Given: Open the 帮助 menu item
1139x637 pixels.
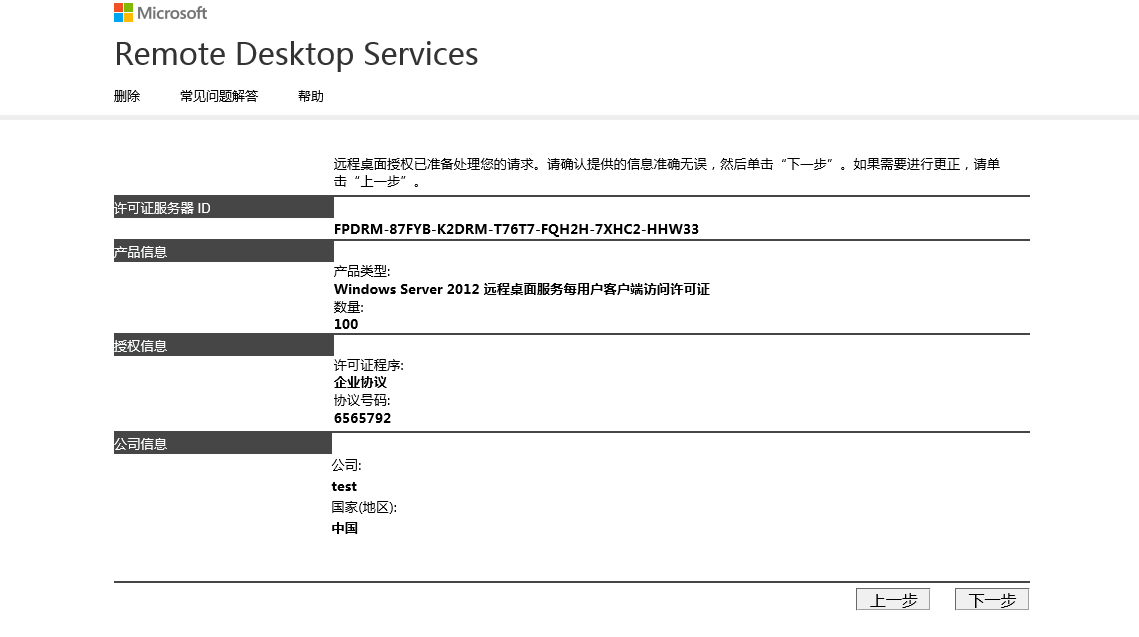Looking at the screenshot, I should [311, 97].
